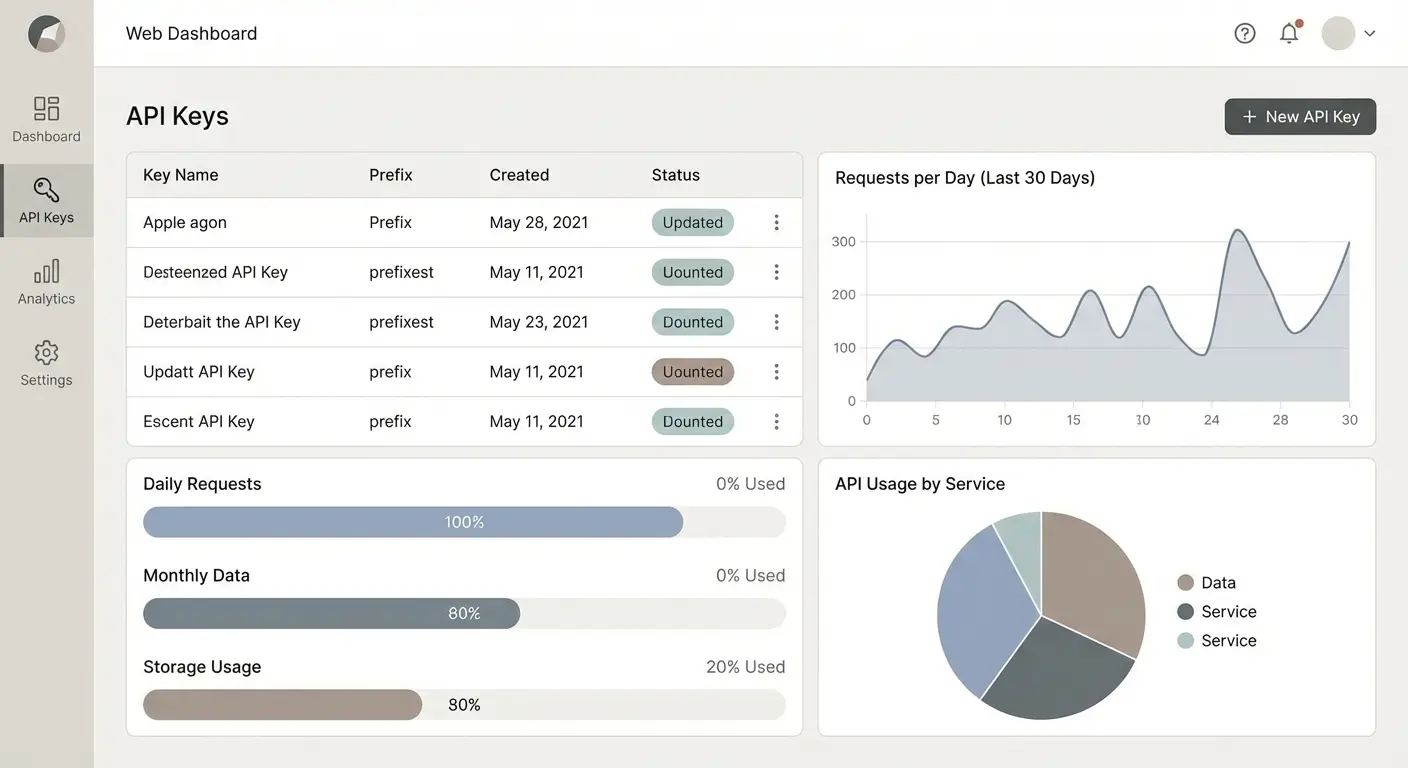This screenshot has height=768, width=1408.
Task: Select the API Keys key icon
Action: [47, 190]
